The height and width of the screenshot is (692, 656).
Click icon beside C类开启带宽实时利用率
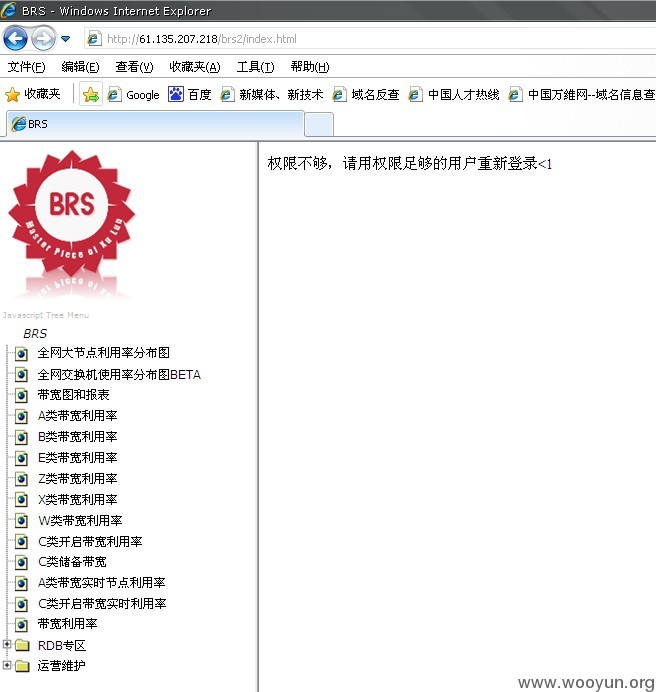click(21, 604)
